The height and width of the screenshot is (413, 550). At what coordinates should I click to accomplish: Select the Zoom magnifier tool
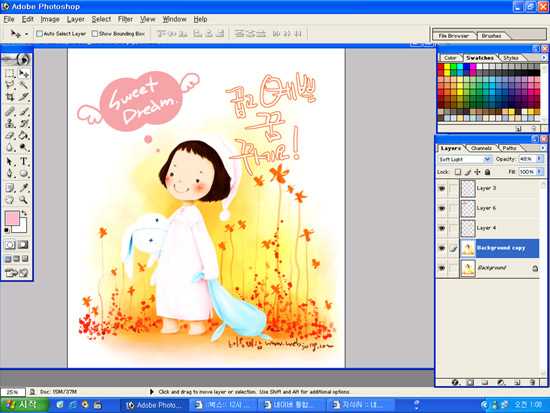pyautogui.click(x=24, y=200)
